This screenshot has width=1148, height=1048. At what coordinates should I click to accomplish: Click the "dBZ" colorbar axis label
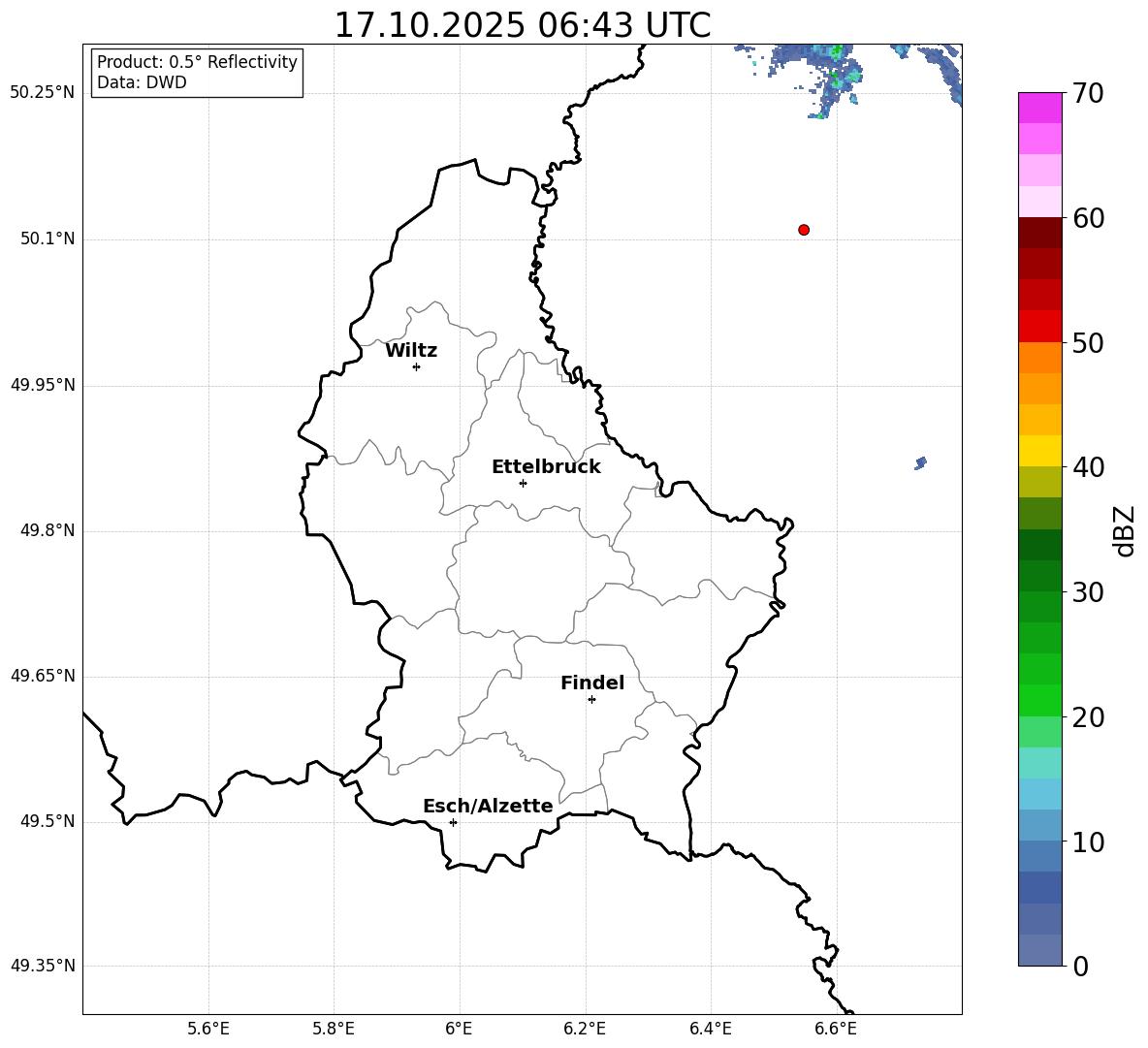pos(1125,530)
